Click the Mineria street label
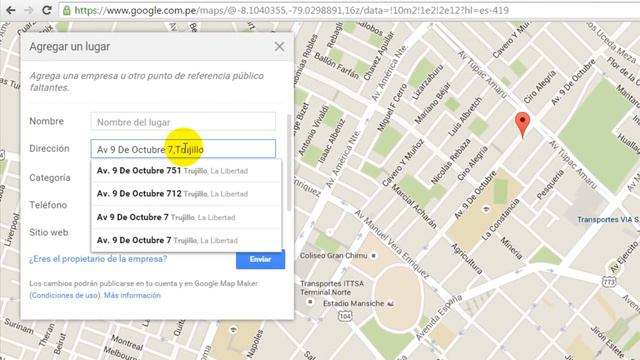This screenshot has width=640, height=360. click(511, 248)
